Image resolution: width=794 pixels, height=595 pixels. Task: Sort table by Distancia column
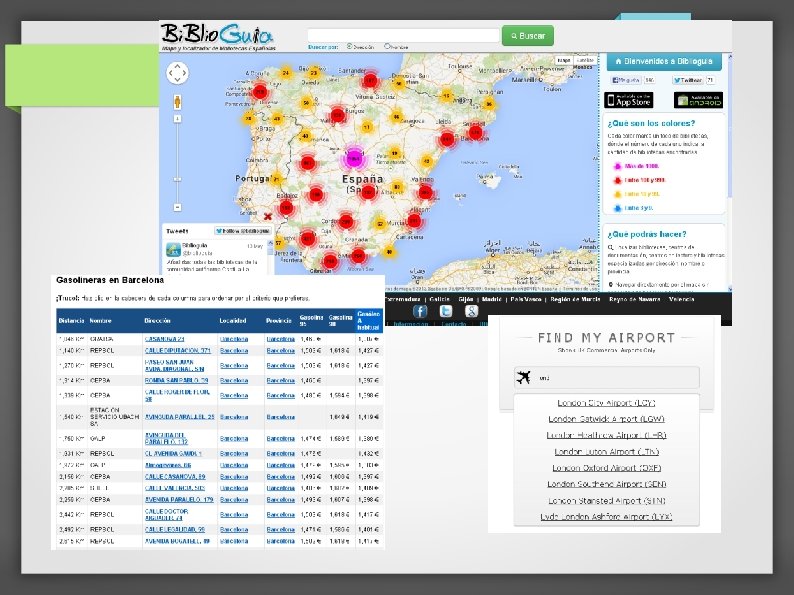point(71,321)
